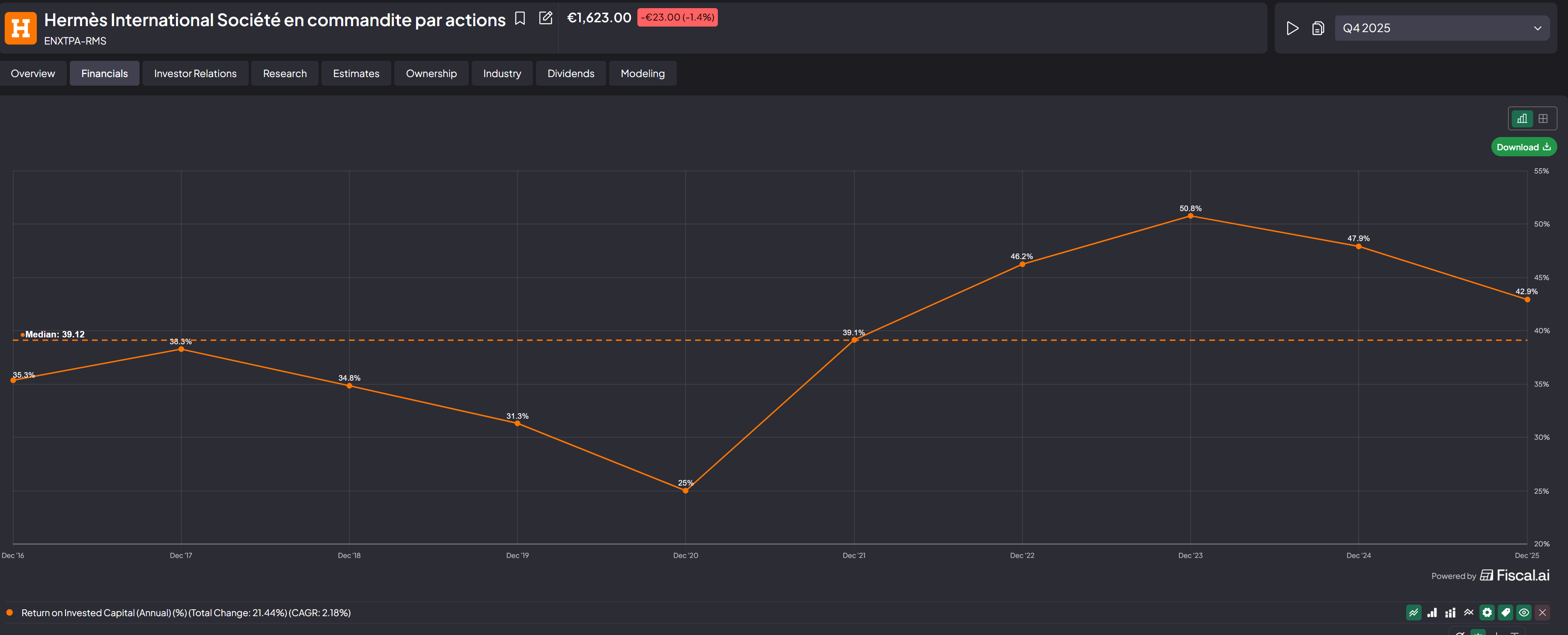Click the crossed-lines chart type icon
The width and height of the screenshot is (1568, 635).
1469,612
